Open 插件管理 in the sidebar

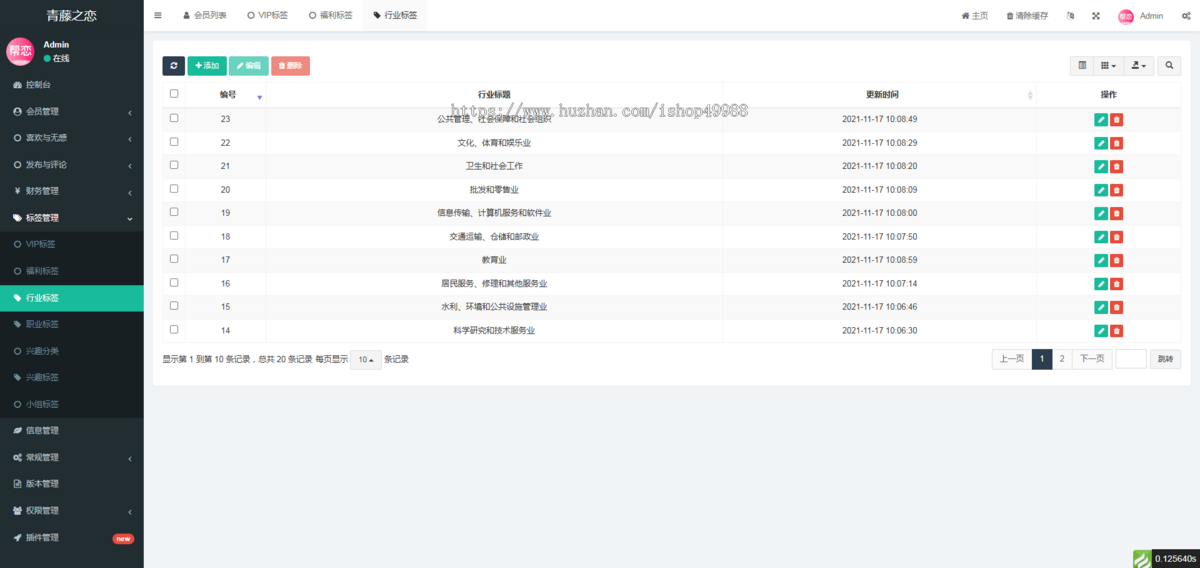(x=72, y=538)
